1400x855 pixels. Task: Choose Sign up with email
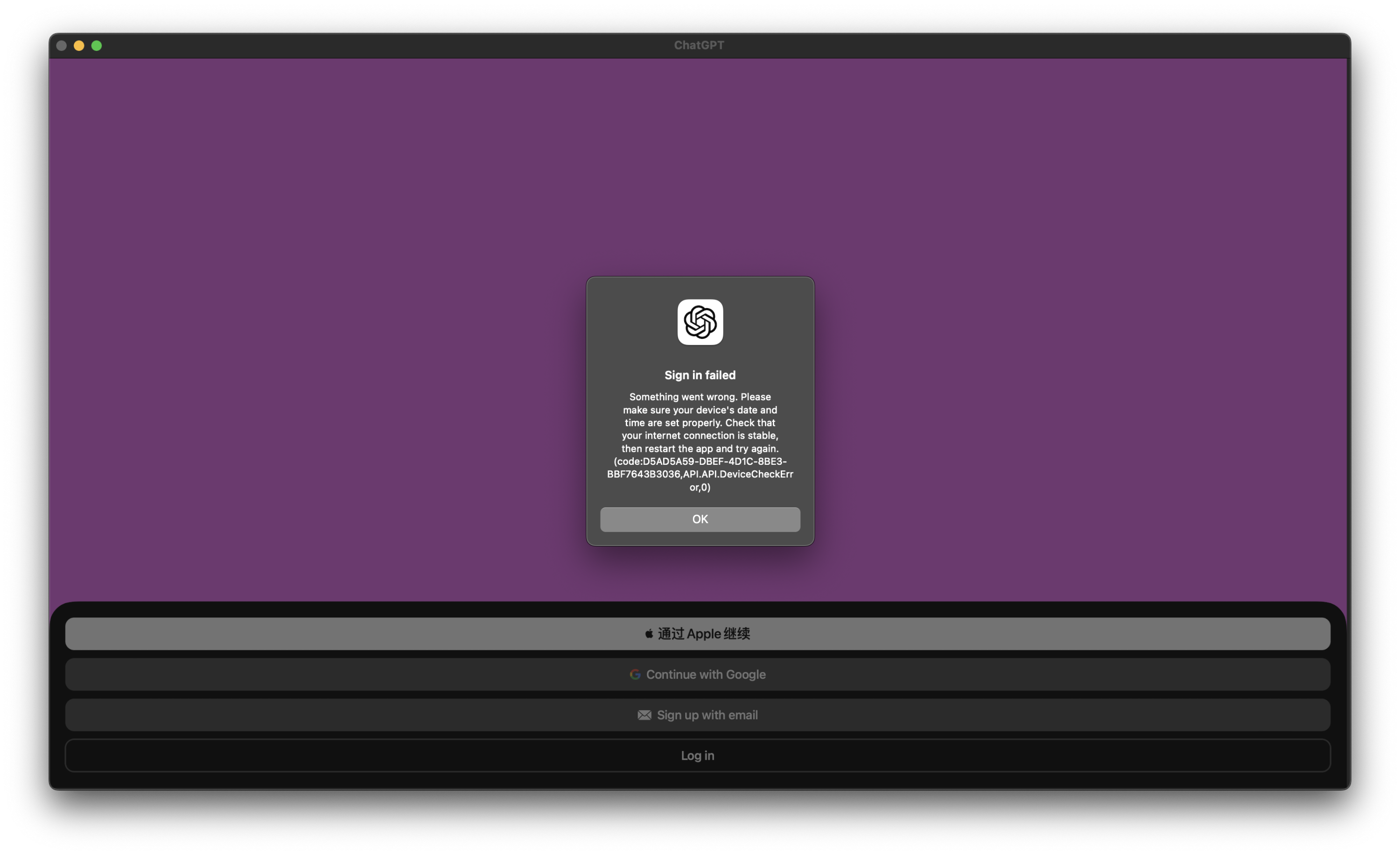click(707, 715)
